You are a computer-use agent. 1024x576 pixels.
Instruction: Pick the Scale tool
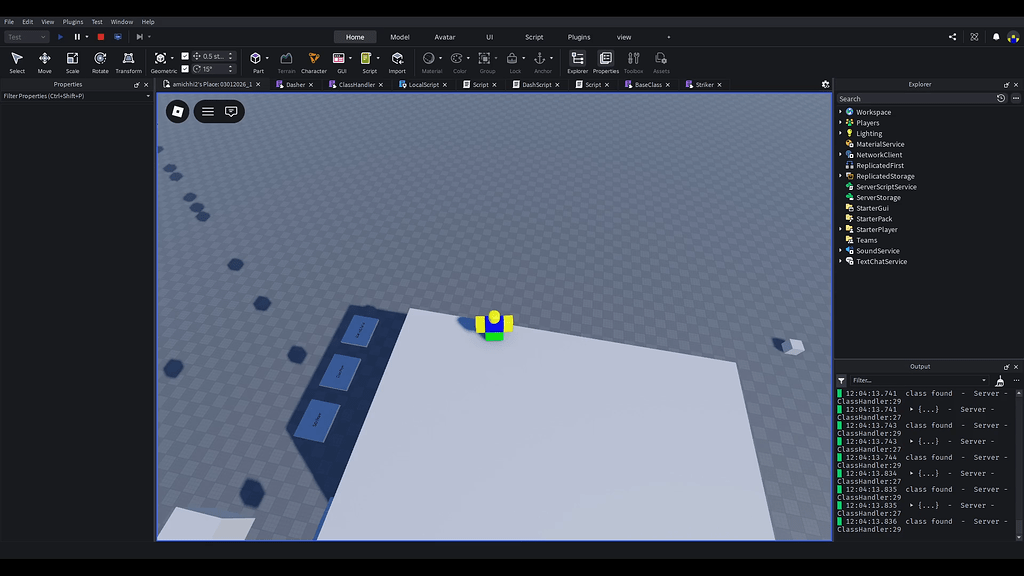72,62
